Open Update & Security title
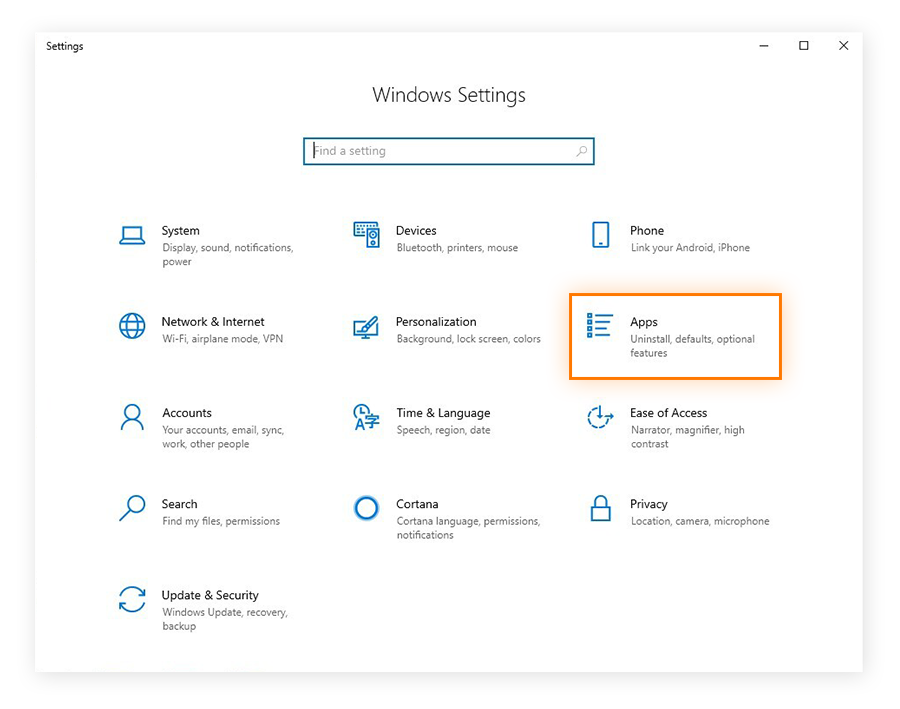 click(x=210, y=595)
